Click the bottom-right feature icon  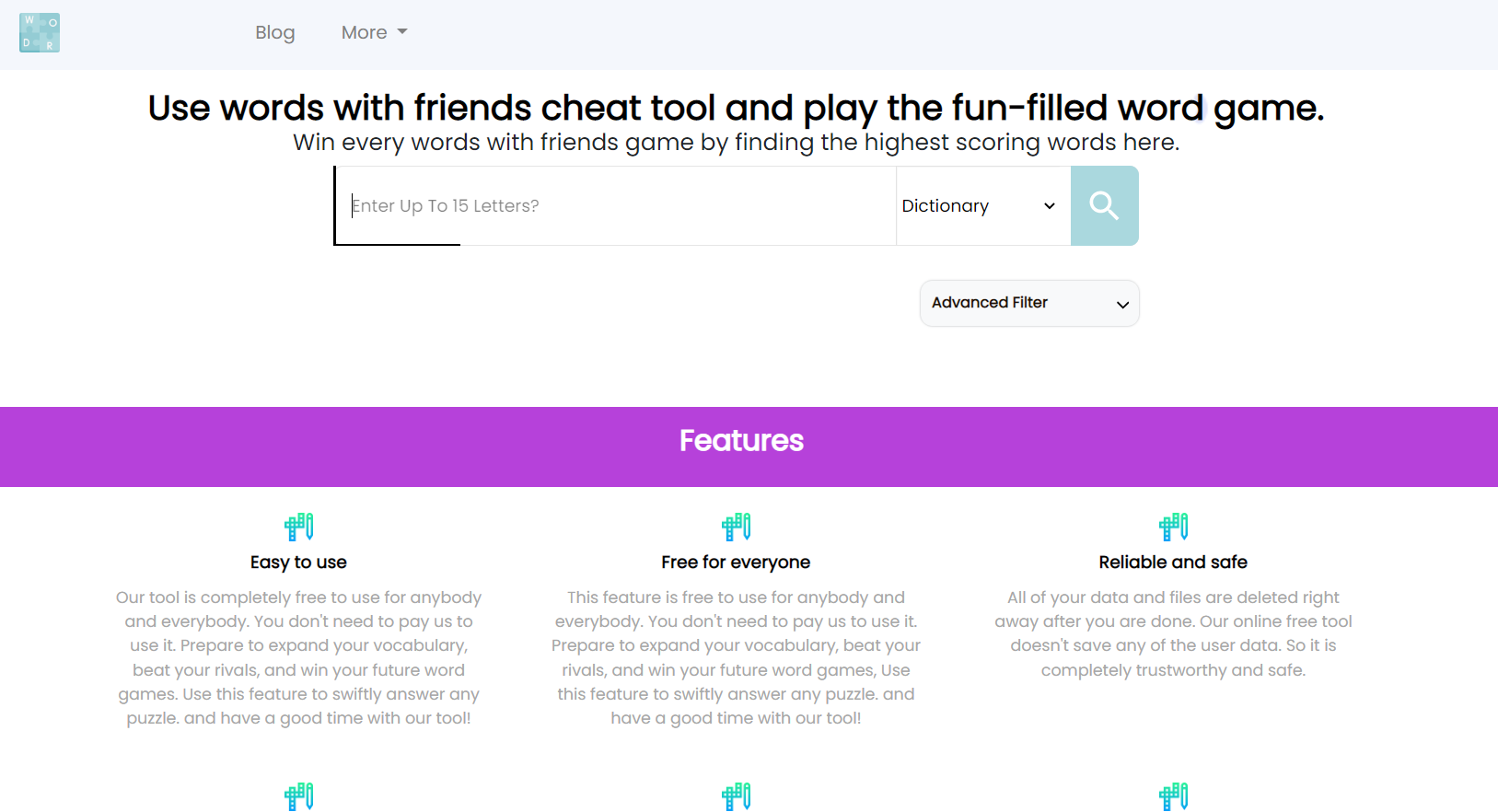pyautogui.click(x=1173, y=796)
